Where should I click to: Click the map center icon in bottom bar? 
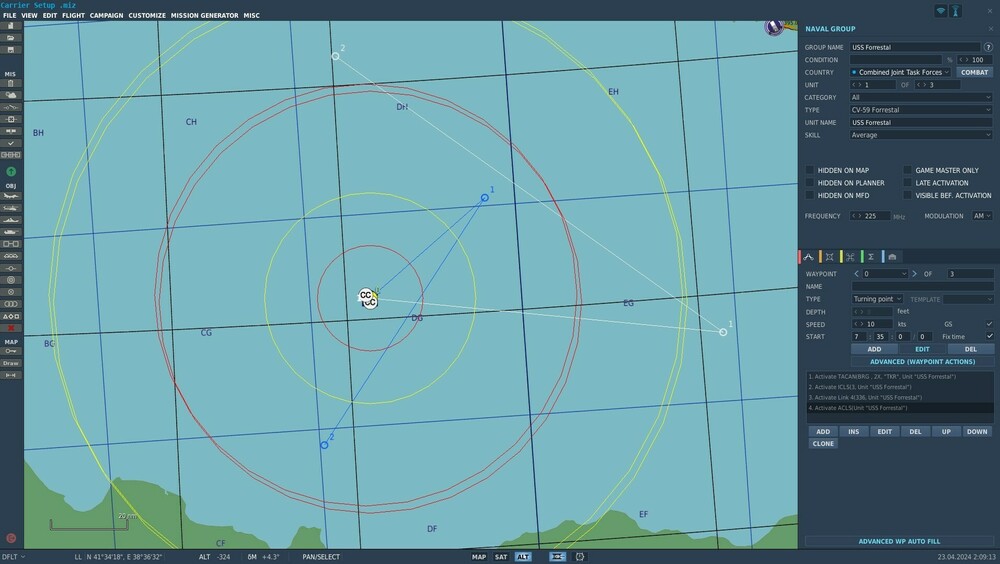click(557, 557)
